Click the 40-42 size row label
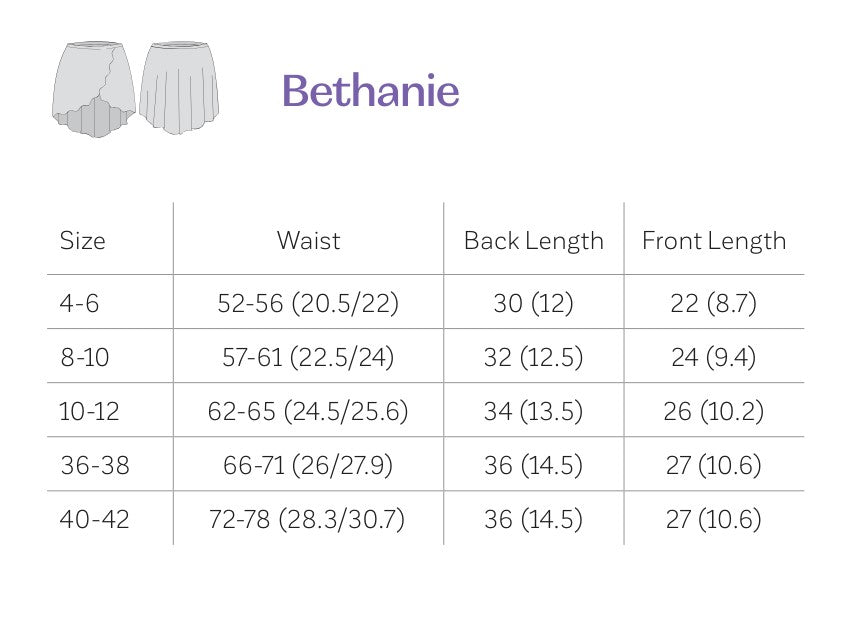The image size is (855, 626). pos(94,519)
